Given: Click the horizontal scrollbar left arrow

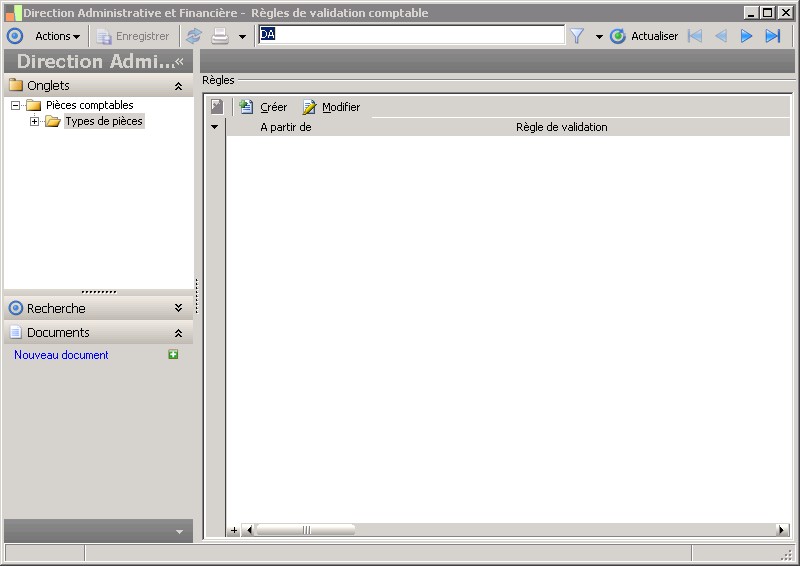Looking at the screenshot, I should 249,530.
